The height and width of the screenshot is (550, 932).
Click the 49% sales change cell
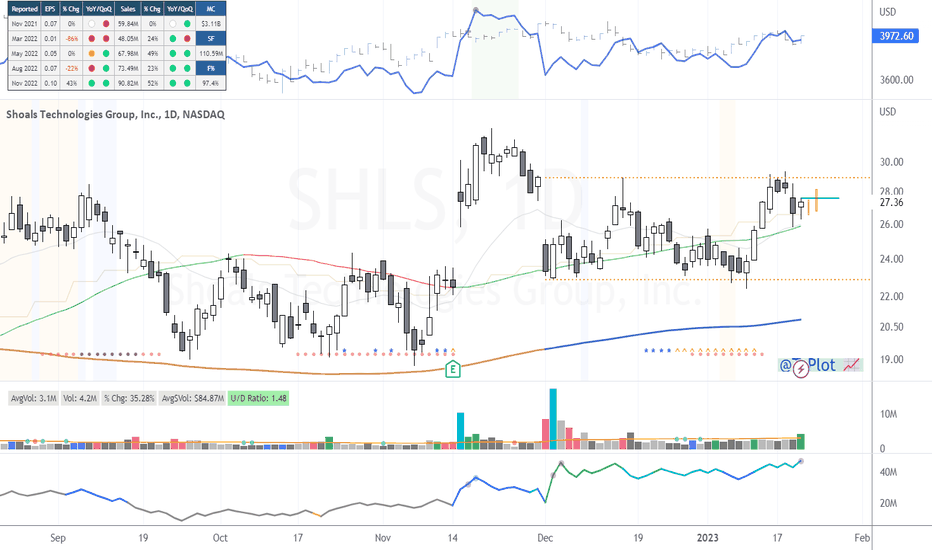tap(153, 54)
